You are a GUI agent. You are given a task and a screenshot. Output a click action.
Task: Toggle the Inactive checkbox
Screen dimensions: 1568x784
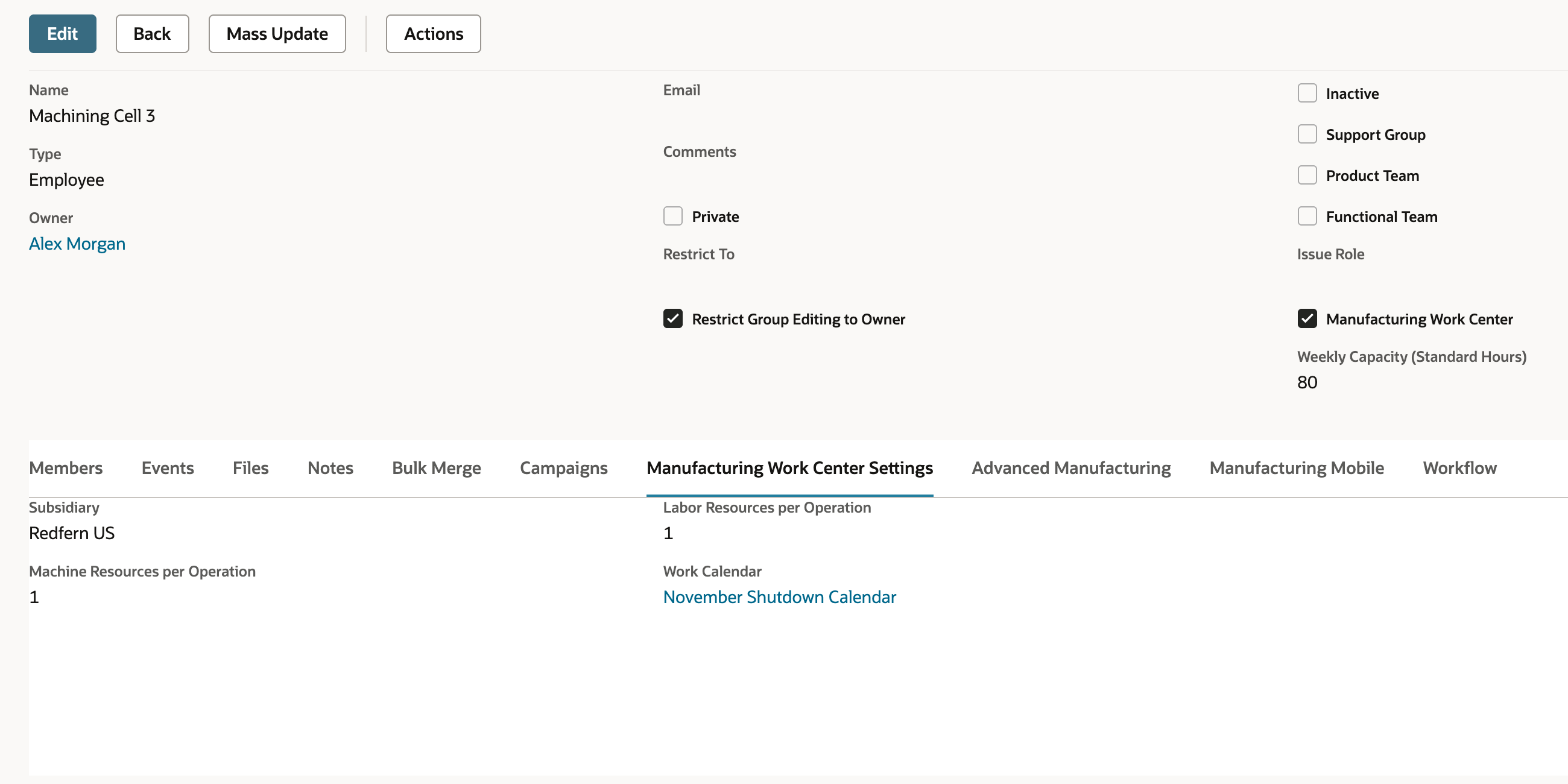click(1307, 93)
